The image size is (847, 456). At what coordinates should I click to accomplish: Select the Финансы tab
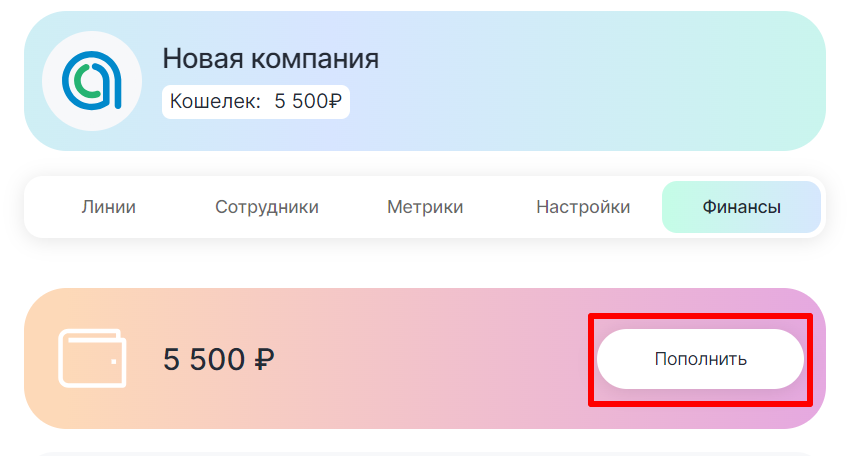coord(741,208)
